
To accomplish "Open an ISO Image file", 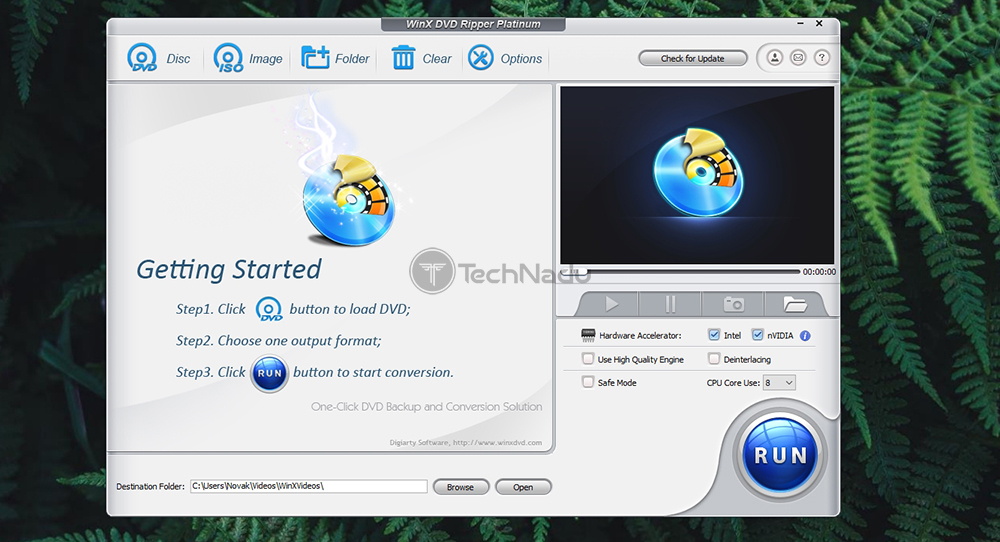I will tap(247, 58).
